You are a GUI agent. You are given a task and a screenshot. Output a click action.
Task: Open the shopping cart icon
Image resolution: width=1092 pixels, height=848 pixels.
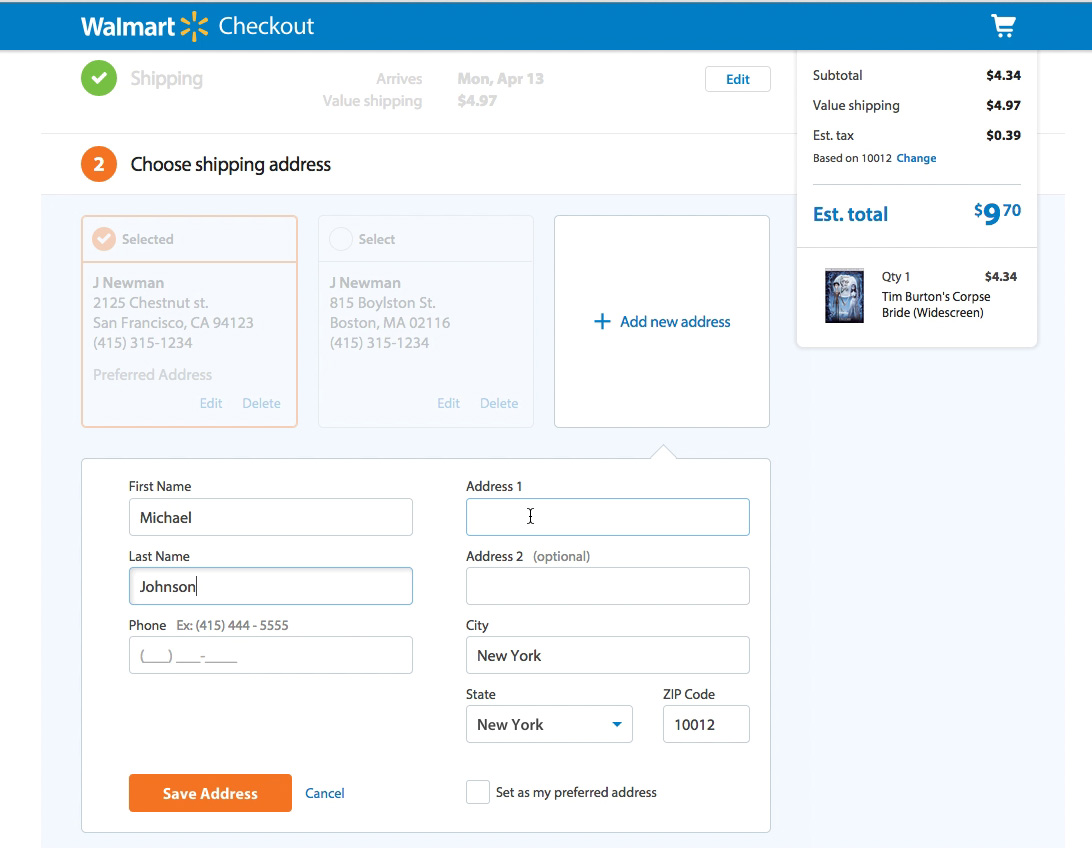pos(1003,25)
